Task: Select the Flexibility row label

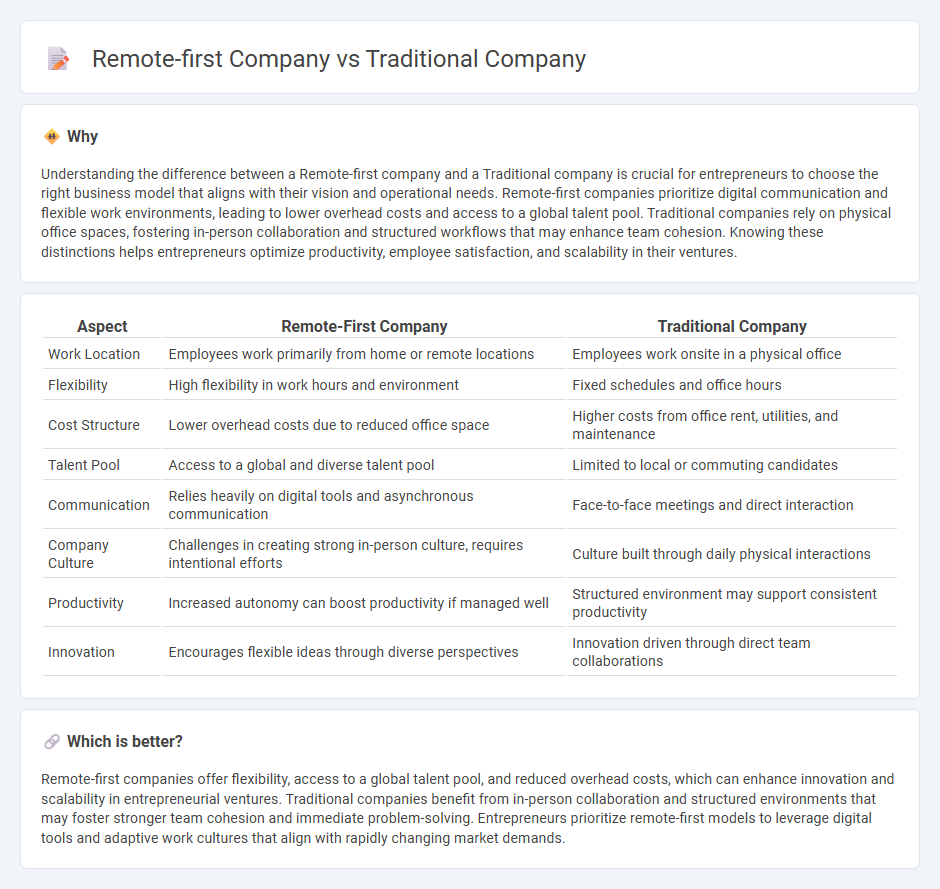Action: (x=78, y=385)
